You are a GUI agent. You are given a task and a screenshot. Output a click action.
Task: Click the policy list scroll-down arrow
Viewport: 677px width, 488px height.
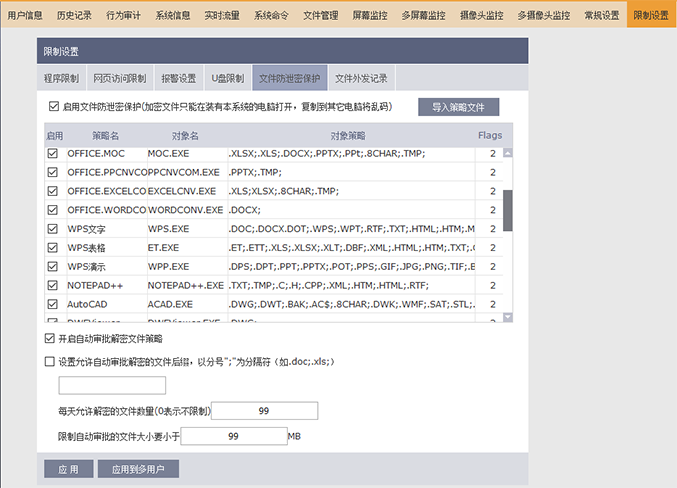coord(508,317)
